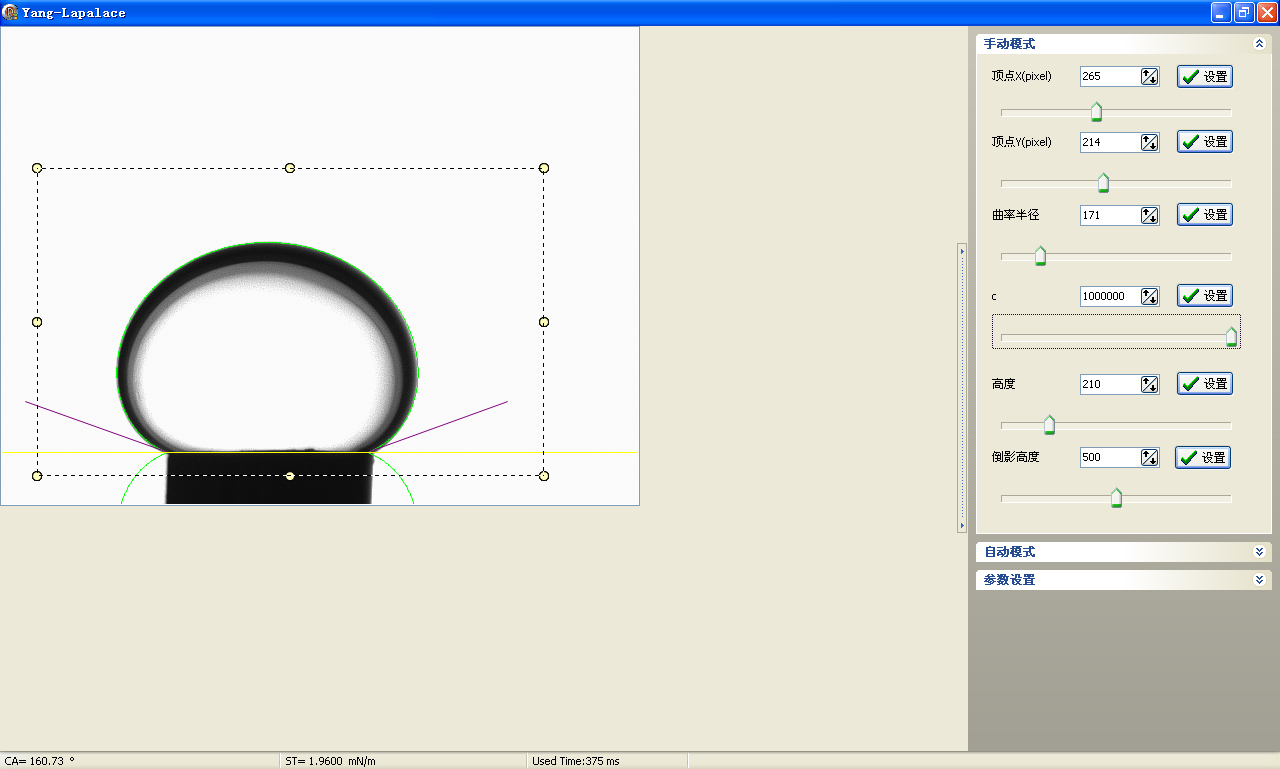The height and width of the screenshot is (769, 1280).
Task: Click spinner icon beside 顶点Y(pixel) field
Action: click(x=1149, y=142)
